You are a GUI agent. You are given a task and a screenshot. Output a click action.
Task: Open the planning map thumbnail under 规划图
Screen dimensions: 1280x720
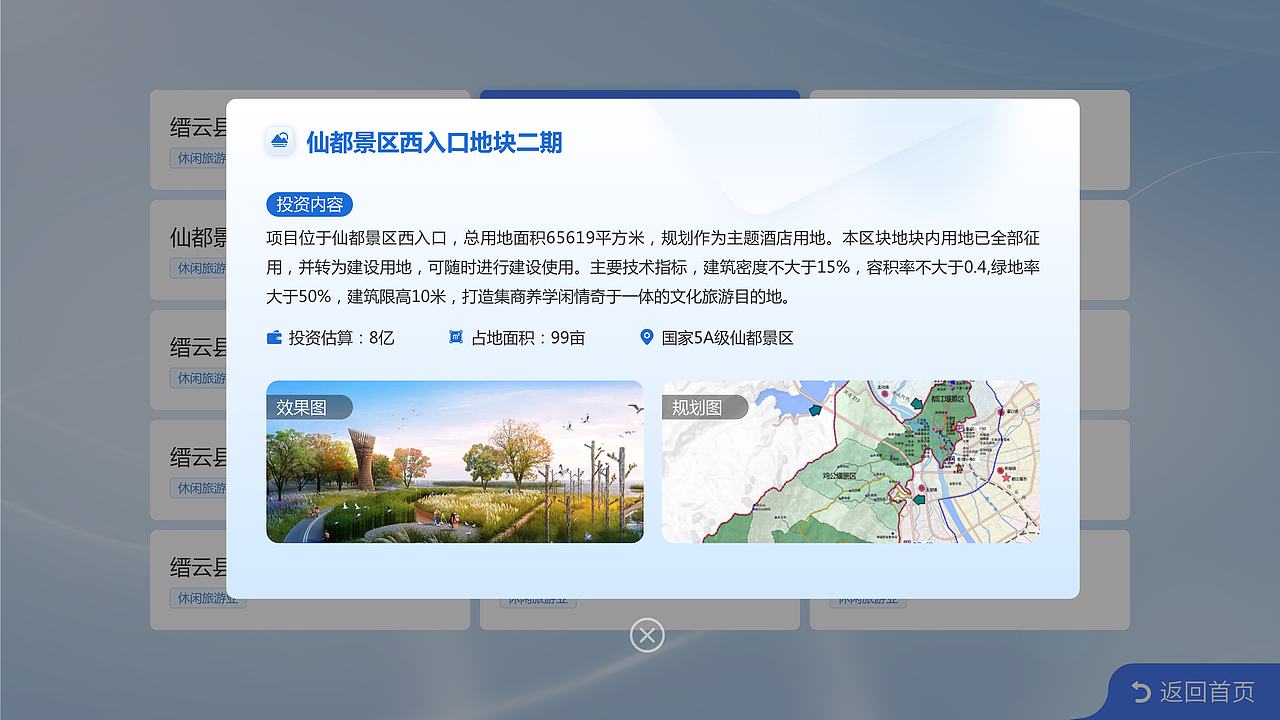(851, 462)
